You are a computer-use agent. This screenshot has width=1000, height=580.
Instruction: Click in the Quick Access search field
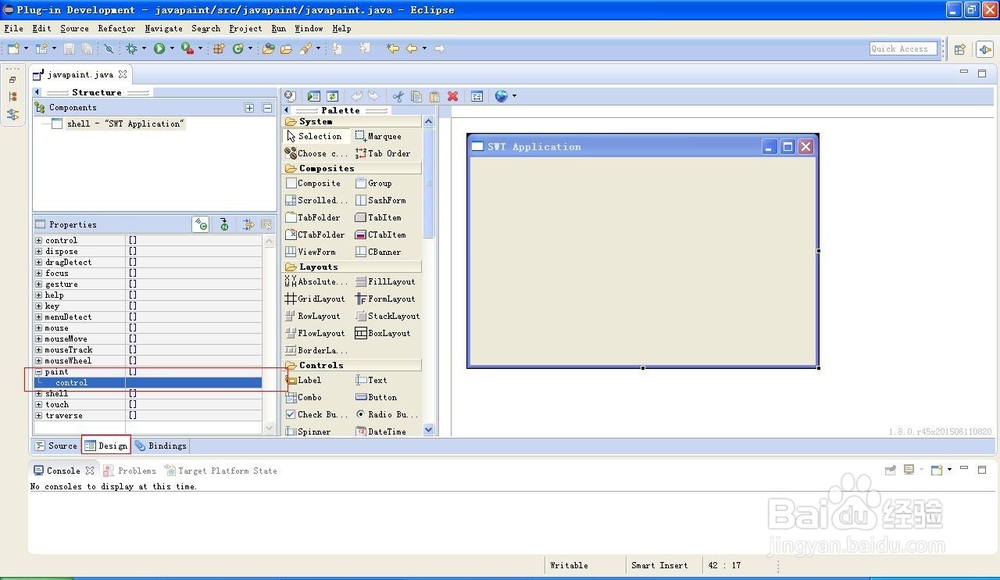pos(903,48)
